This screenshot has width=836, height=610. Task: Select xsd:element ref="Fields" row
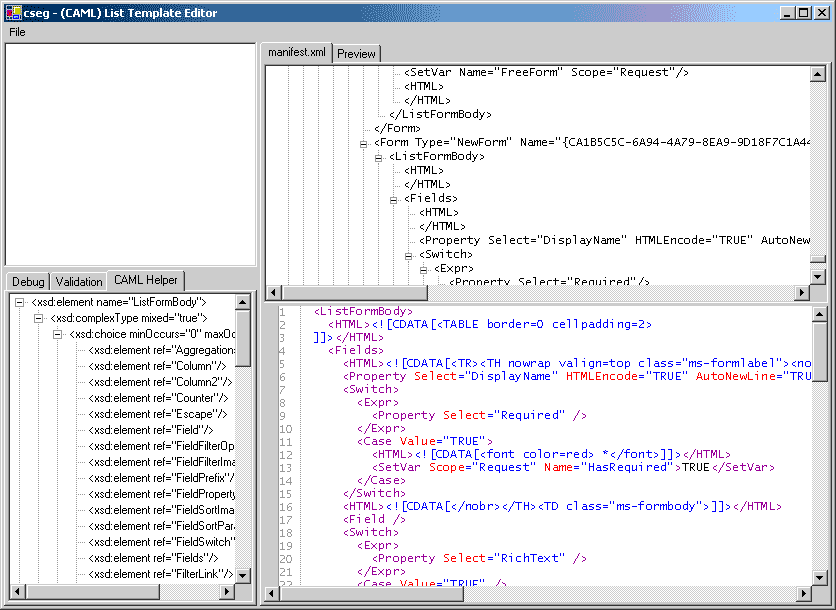pyautogui.click(x=153, y=558)
